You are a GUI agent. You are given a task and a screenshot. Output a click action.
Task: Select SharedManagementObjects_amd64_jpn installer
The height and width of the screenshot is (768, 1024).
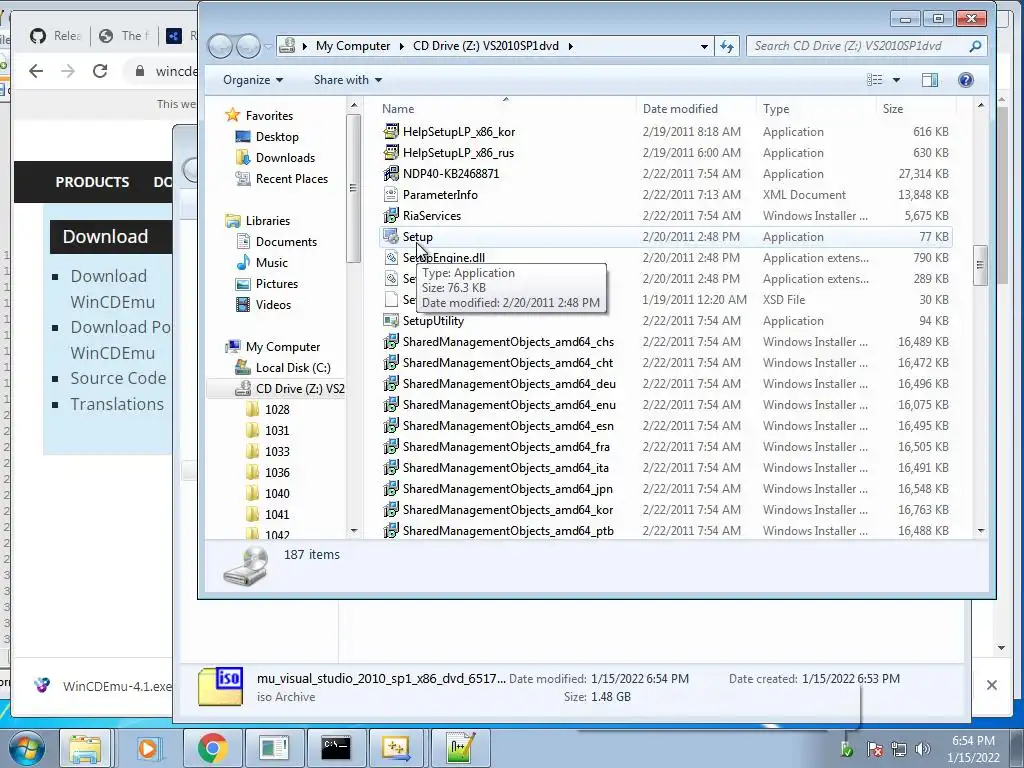[x=665, y=488]
